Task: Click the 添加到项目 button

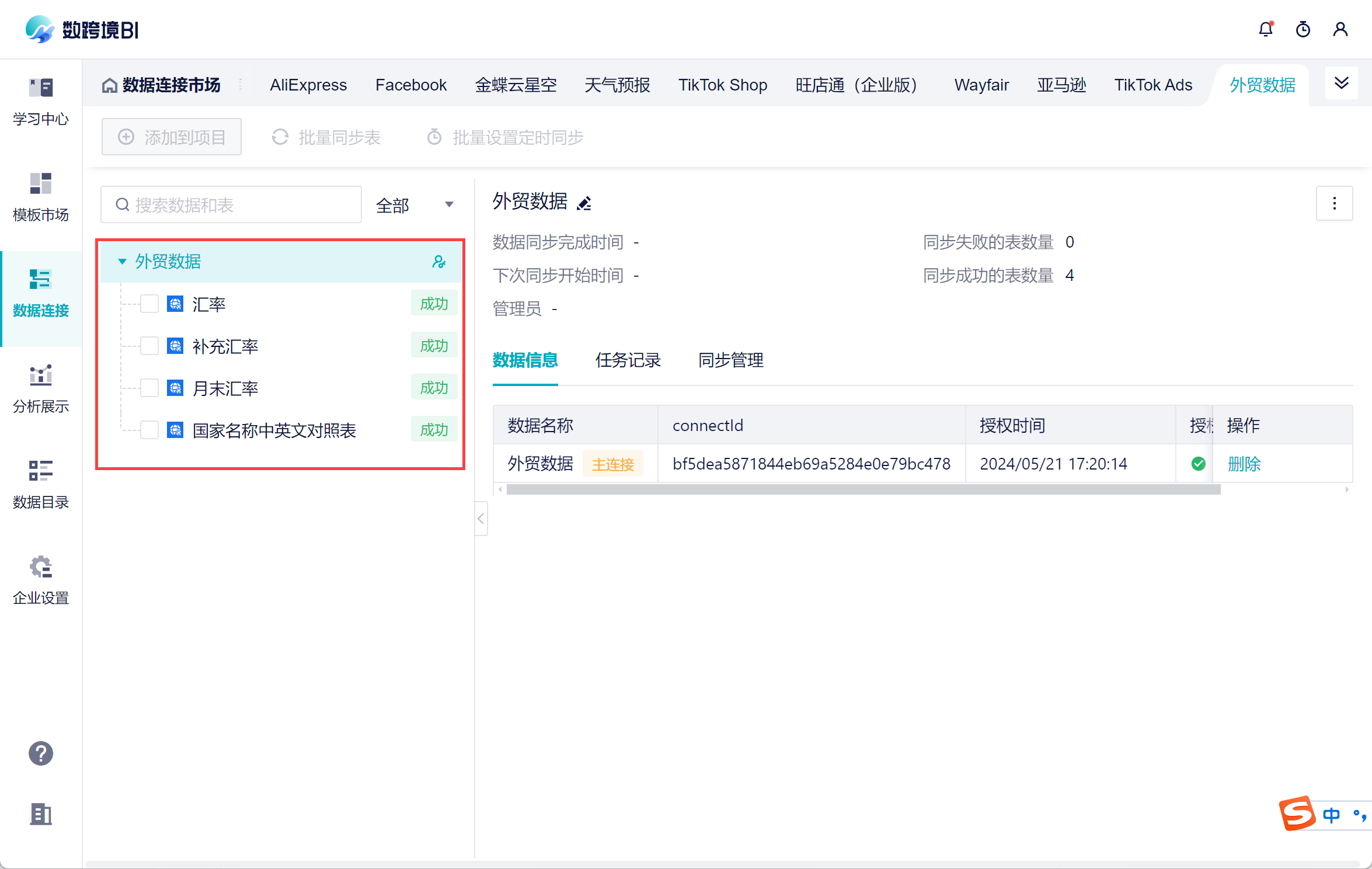Action: pyautogui.click(x=172, y=137)
